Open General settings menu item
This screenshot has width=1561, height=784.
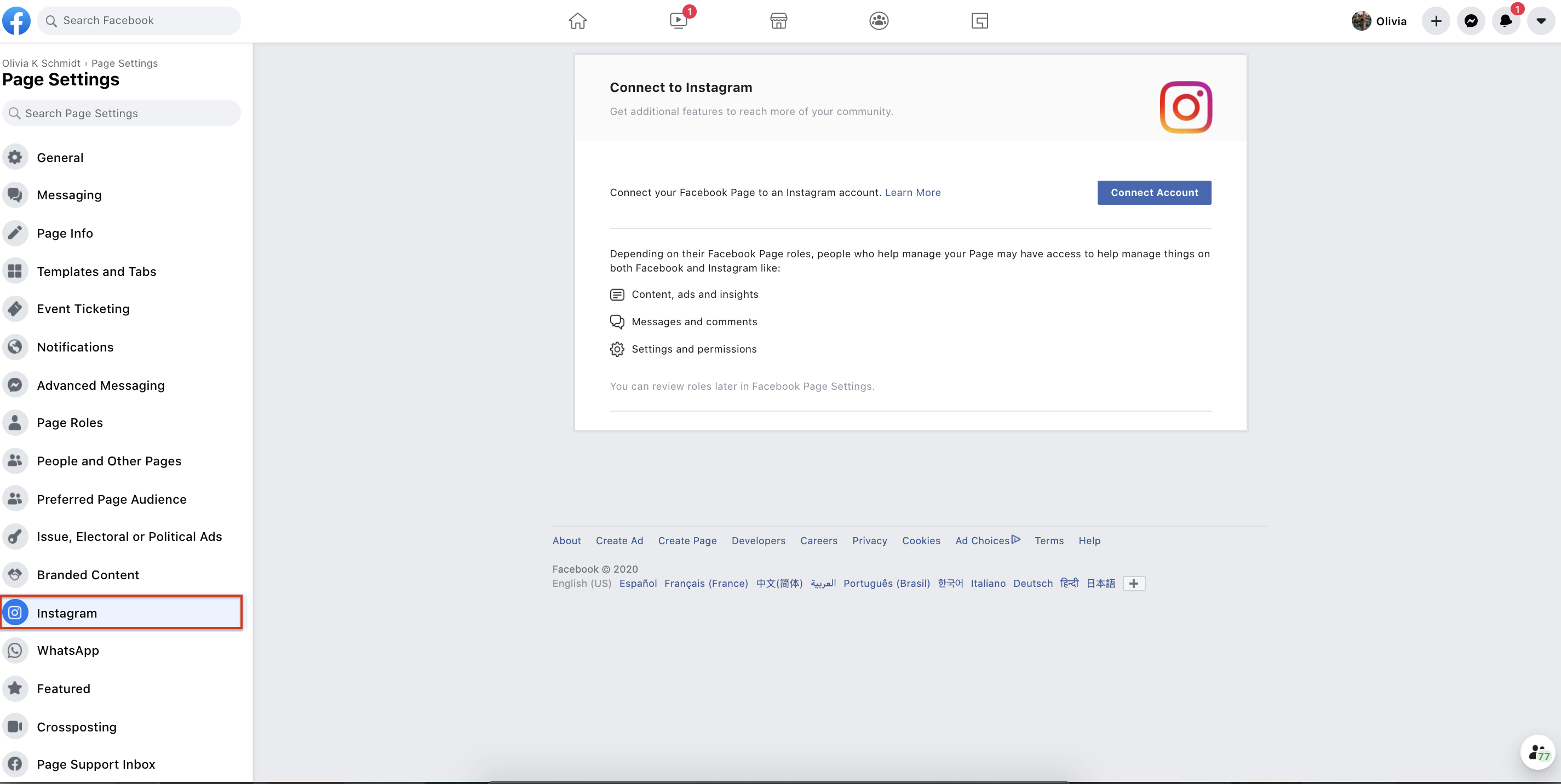pos(121,158)
